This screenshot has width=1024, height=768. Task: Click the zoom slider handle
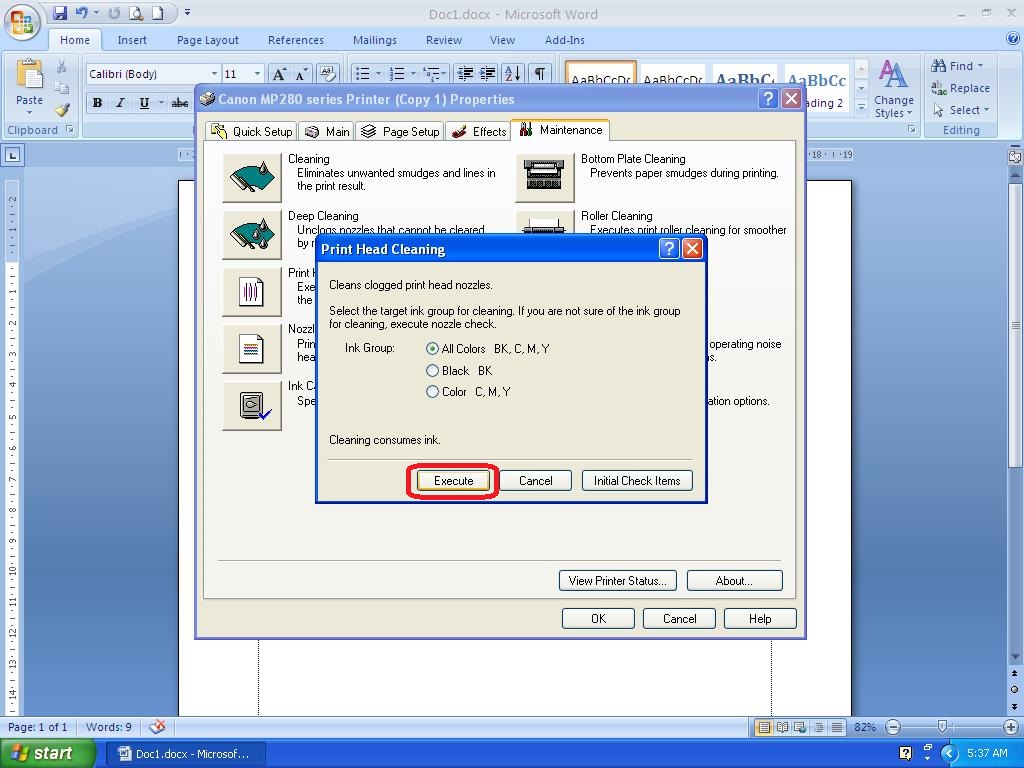pos(942,726)
